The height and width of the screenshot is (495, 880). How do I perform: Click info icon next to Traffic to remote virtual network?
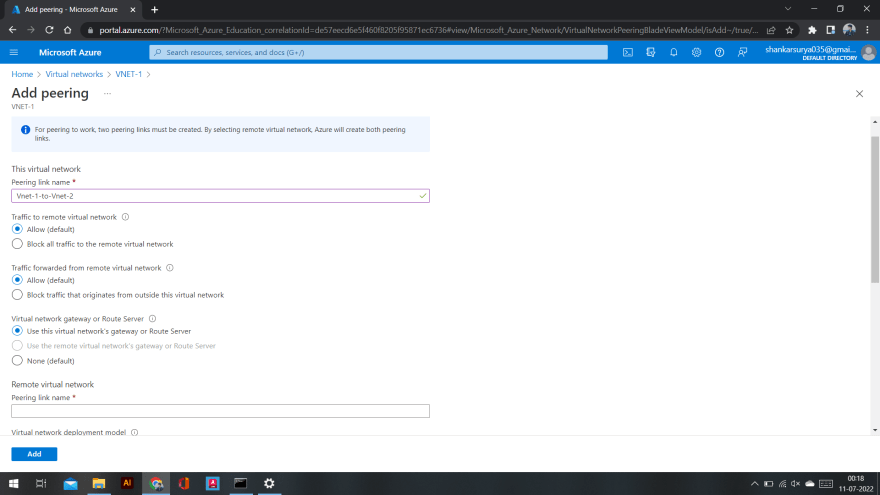[126, 217]
